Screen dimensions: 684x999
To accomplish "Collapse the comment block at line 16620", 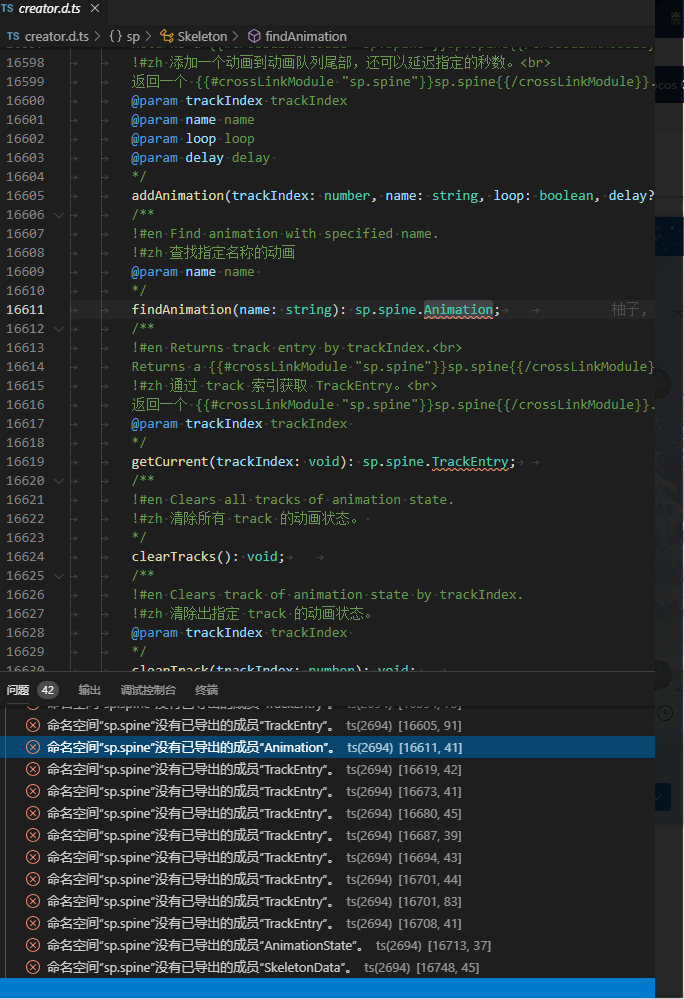I will 59,481.
